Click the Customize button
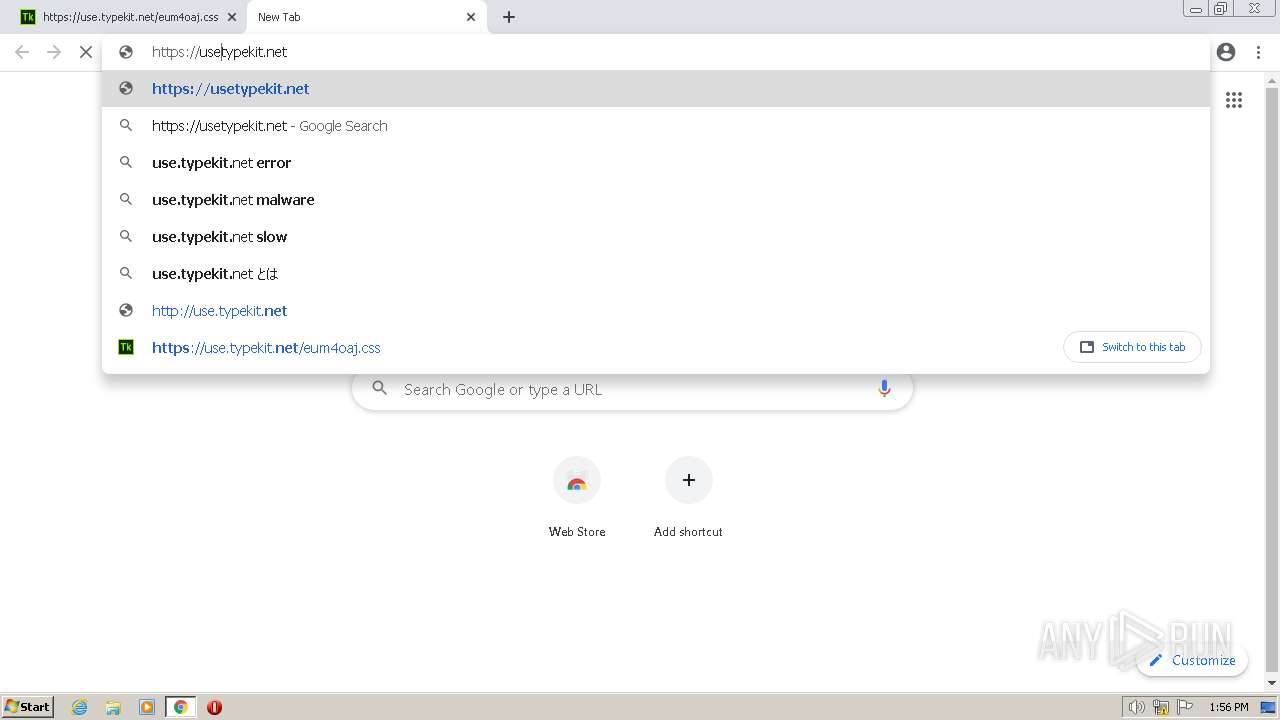Image resolution: width=1280 pixels, height=720 pixels. 1192,660
